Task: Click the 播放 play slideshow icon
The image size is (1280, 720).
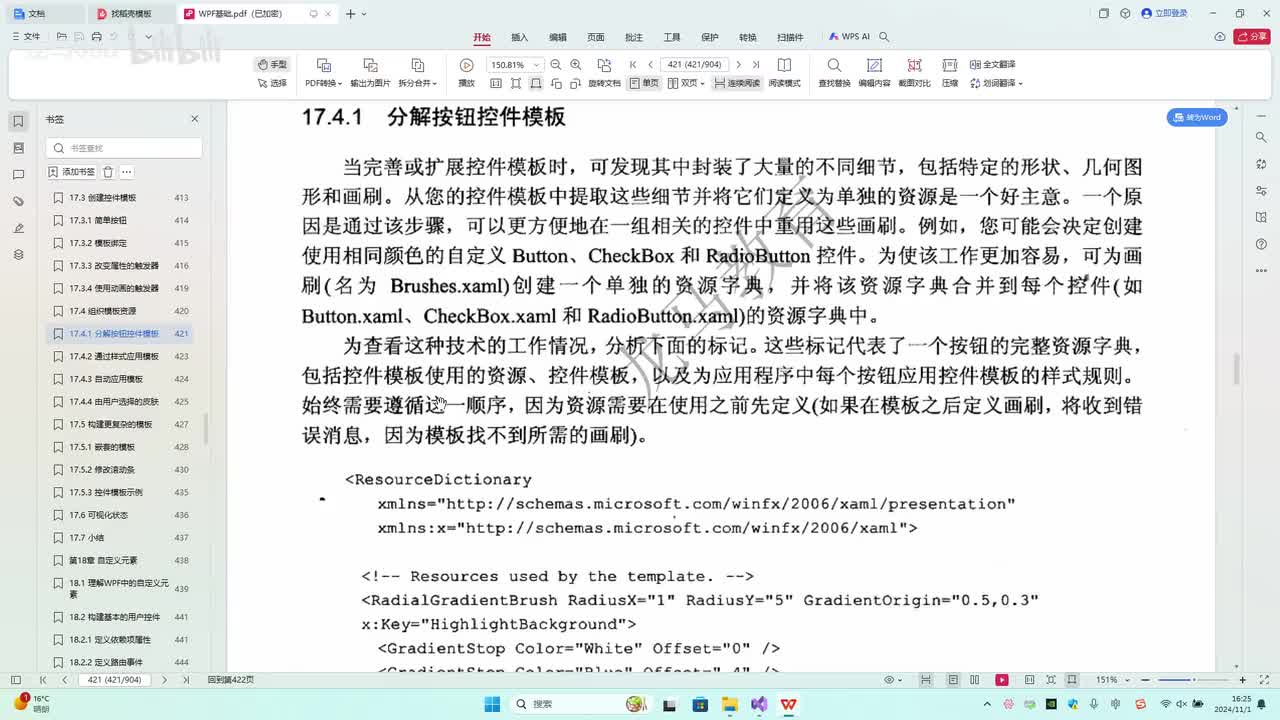Action: point(466,65)
